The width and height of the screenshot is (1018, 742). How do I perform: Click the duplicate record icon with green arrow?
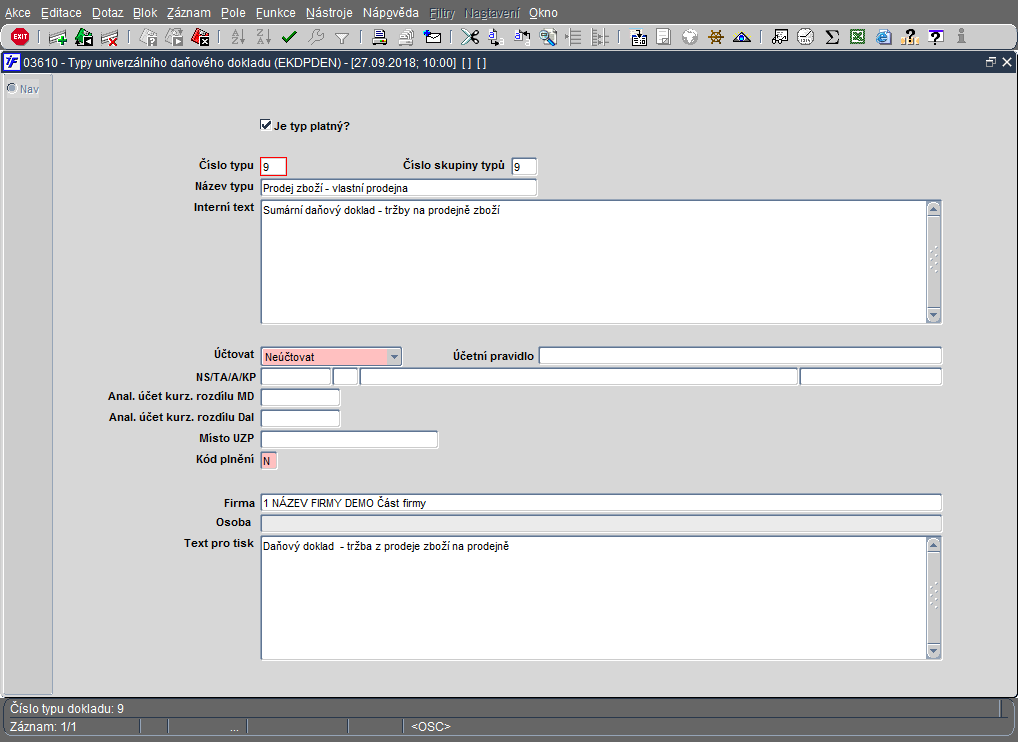pos(84,38)
